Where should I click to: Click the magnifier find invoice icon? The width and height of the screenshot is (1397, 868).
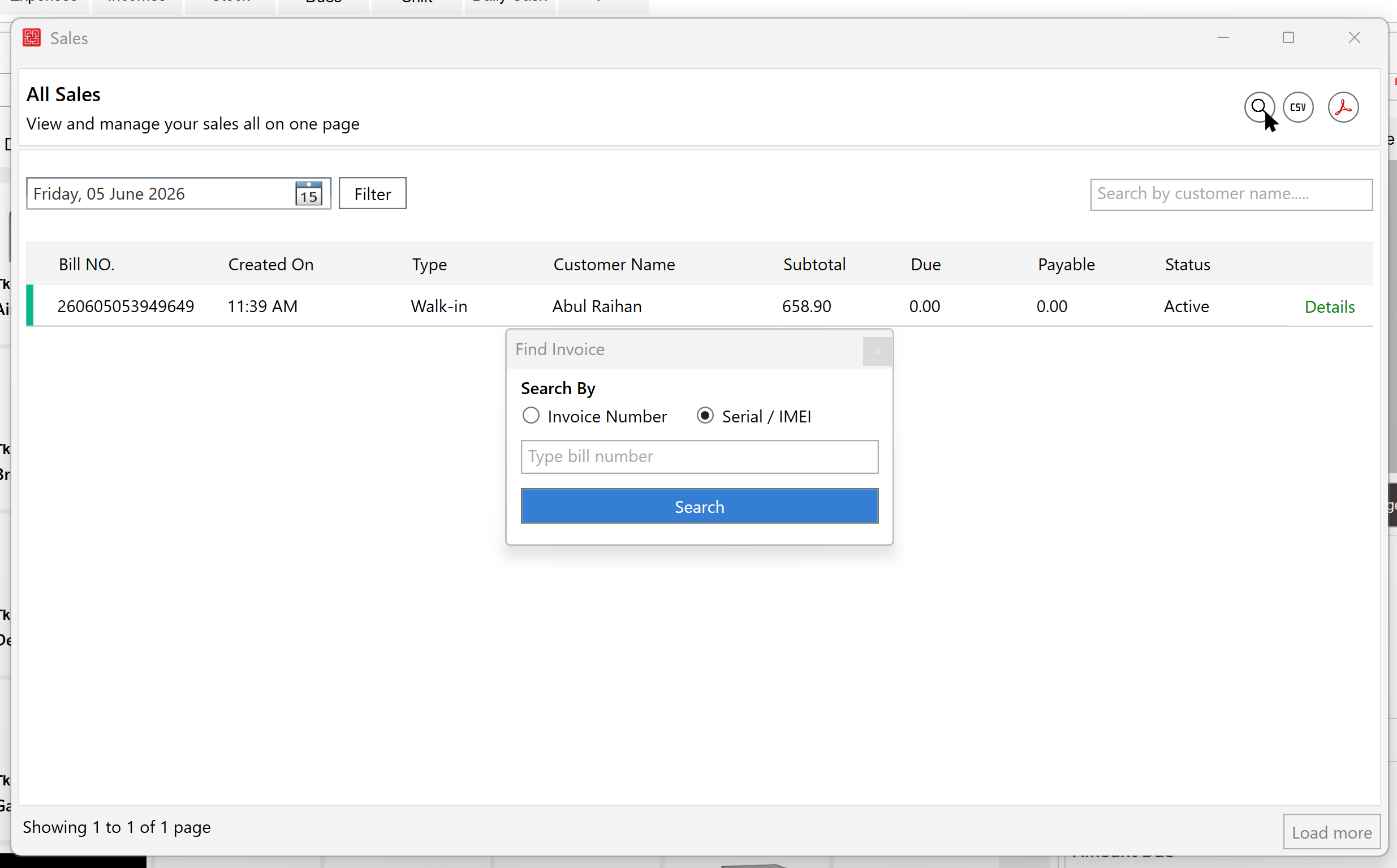pyautogui.click(x=1259, y=107)
